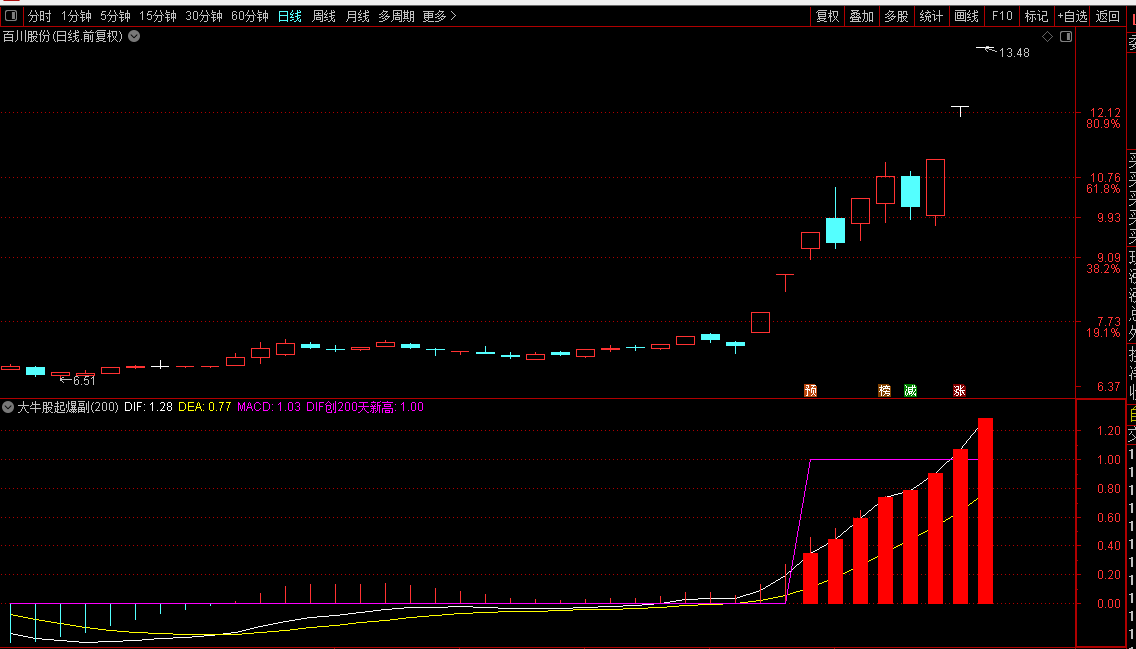
Task: Open dropdown next to 百川股份(日线 前复权)
Action: tap(134, 36)
